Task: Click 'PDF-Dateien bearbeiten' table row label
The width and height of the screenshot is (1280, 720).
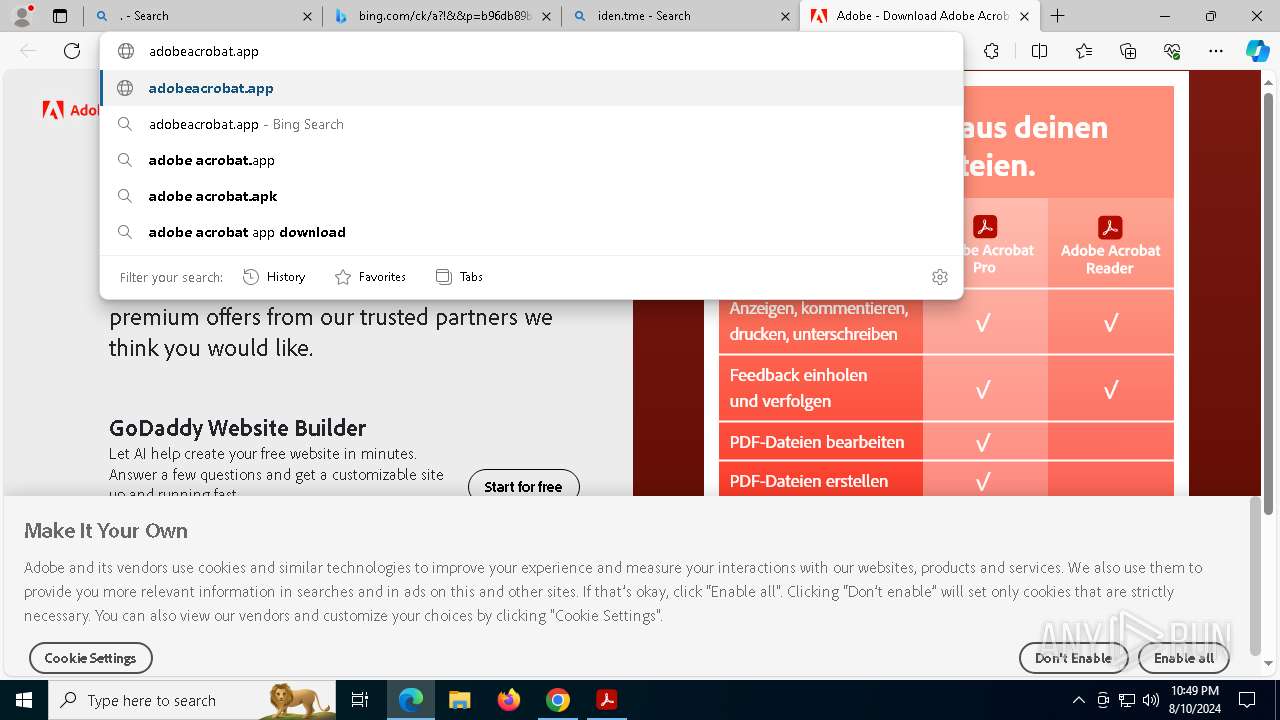Action: [817, 442]
